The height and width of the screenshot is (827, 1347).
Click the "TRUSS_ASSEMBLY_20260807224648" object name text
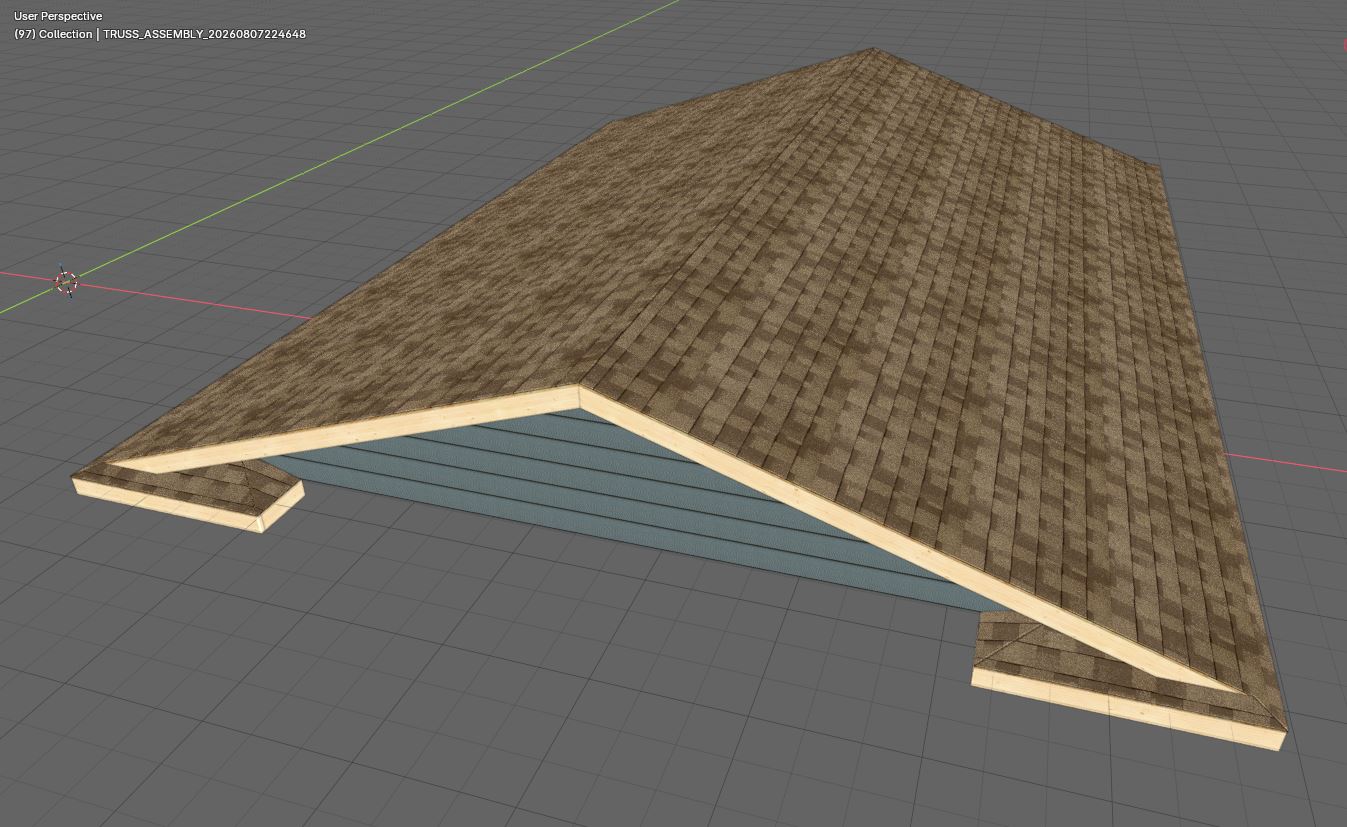[205, 34]
